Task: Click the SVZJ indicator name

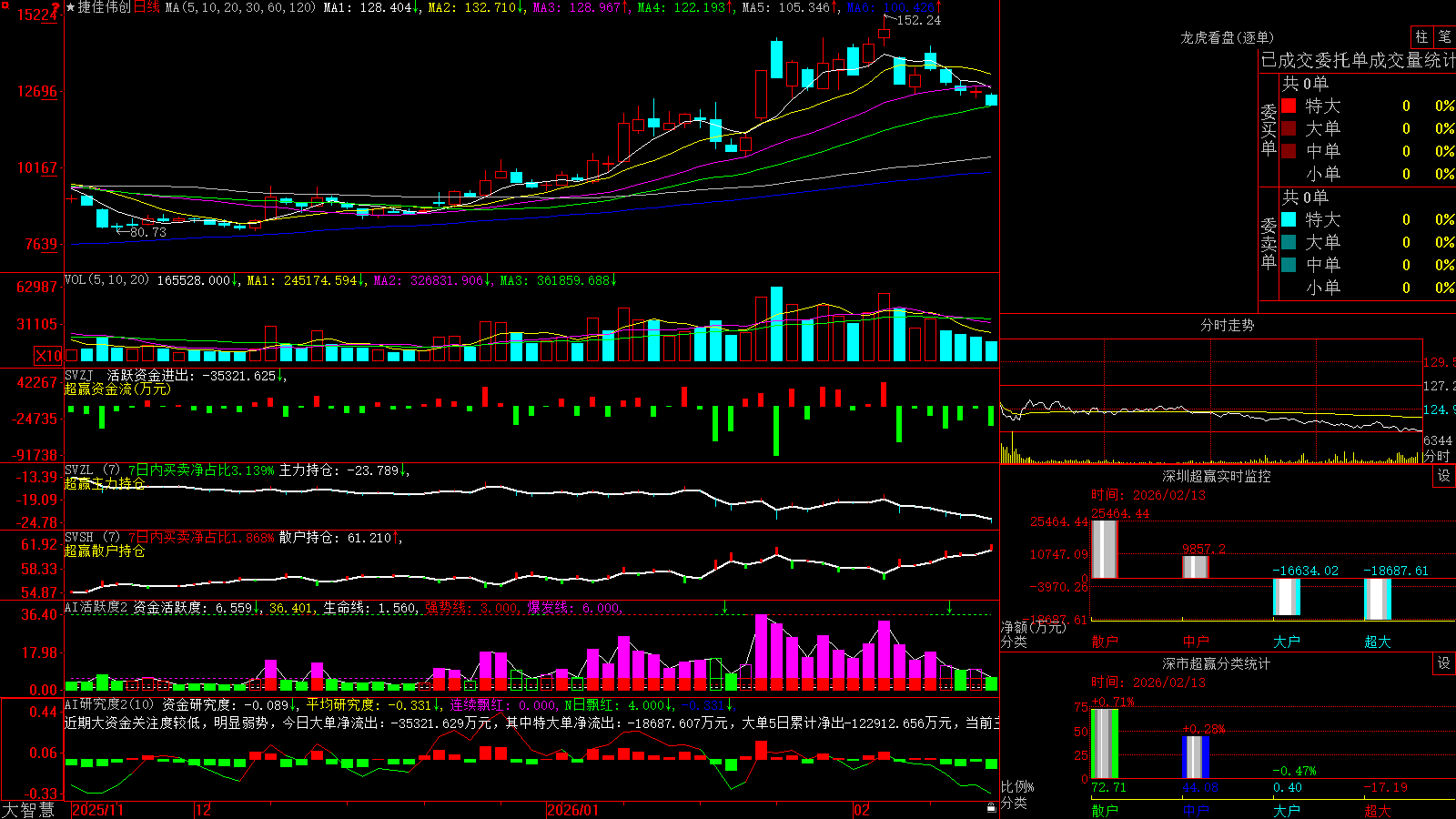Action: tap(79, 376)
